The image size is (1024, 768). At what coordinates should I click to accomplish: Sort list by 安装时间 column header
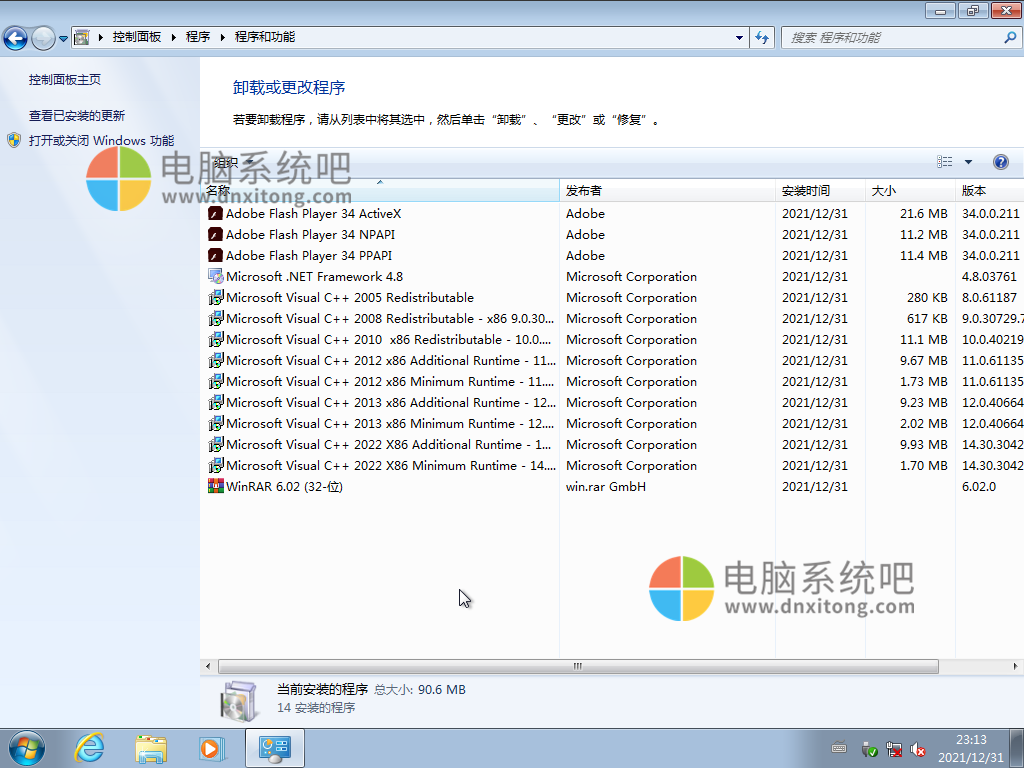(x=805, y=191)
